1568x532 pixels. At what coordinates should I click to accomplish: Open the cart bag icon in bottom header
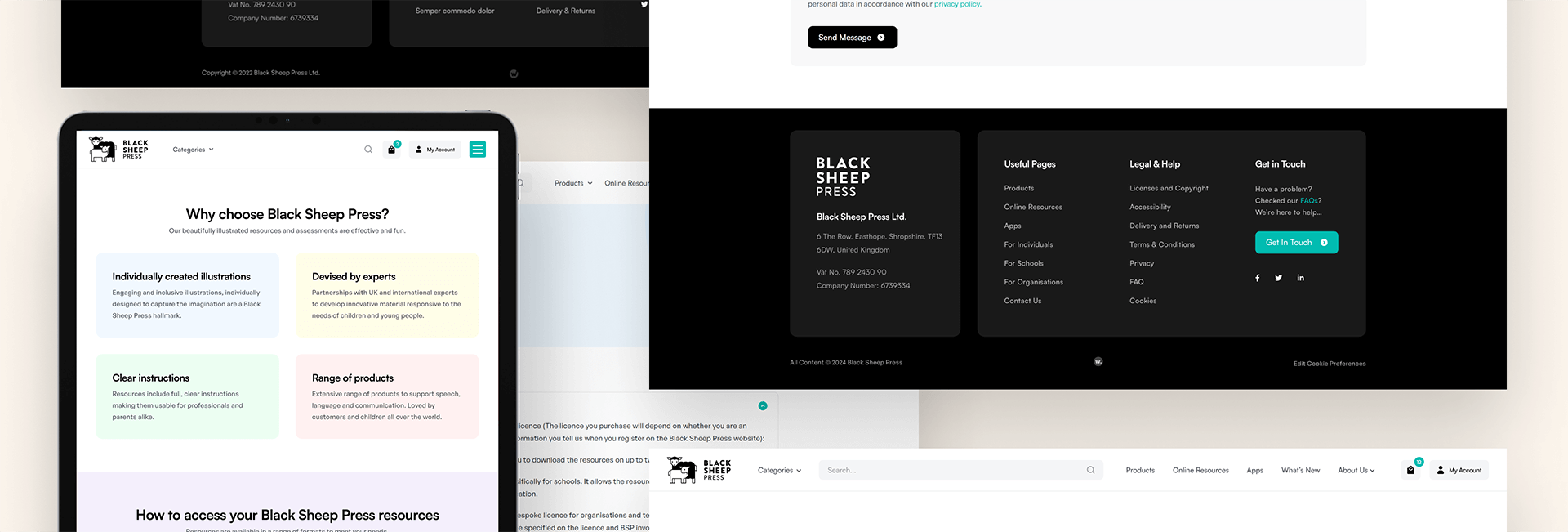[x=1411, y=470]
